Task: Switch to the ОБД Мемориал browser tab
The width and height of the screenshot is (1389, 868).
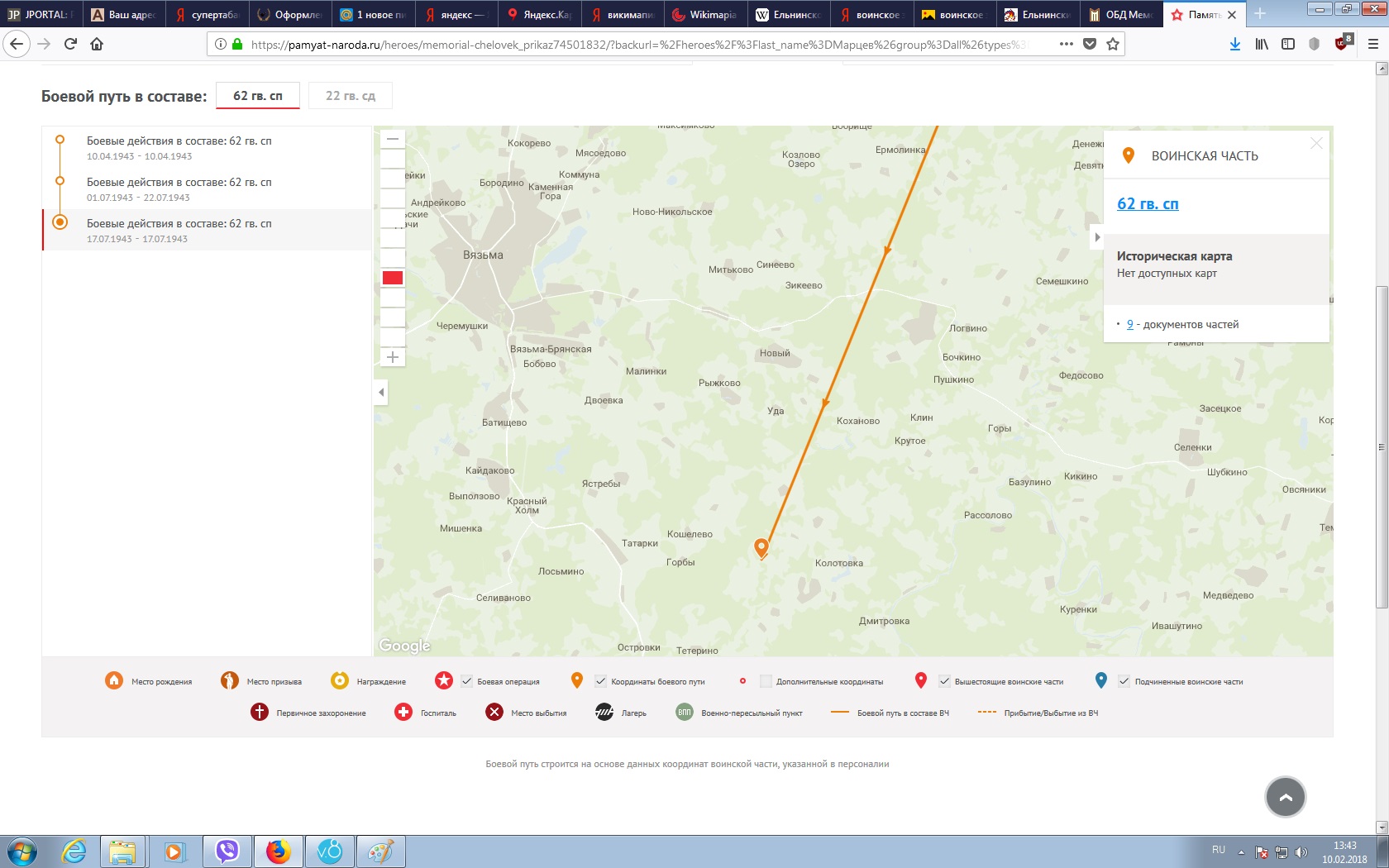Action: [1121, 15]
